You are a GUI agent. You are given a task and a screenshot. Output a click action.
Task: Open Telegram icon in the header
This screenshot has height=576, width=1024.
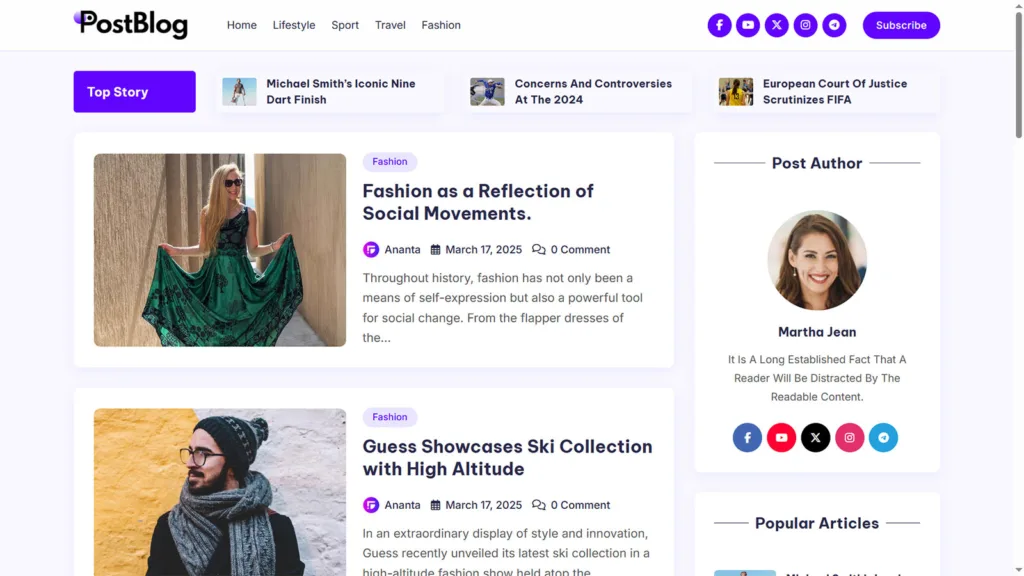(x=834, y=25)
